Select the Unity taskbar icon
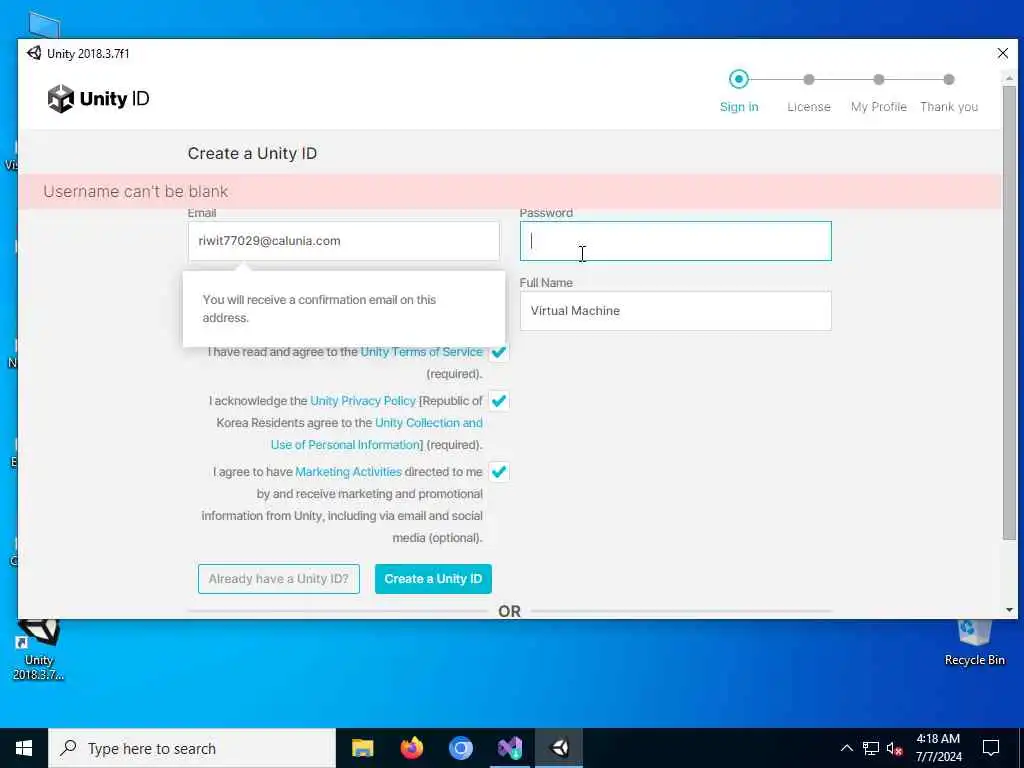This screenshot has height=768, width=1024. (559, 748)
